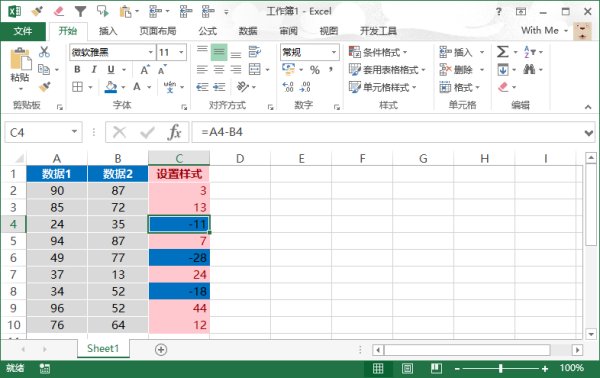
Task: Switch to the 开发工具 developer tab
Action: click(x=378, y=31)
